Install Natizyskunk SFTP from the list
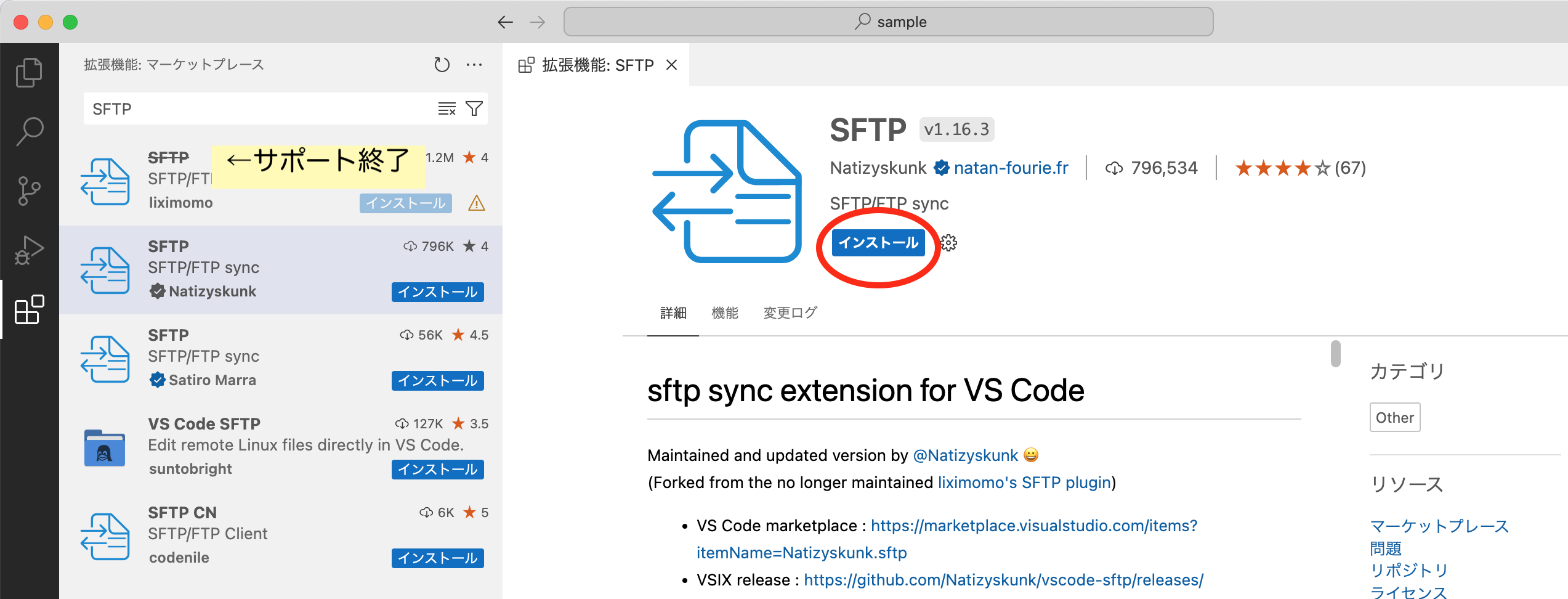 (438, 292)
